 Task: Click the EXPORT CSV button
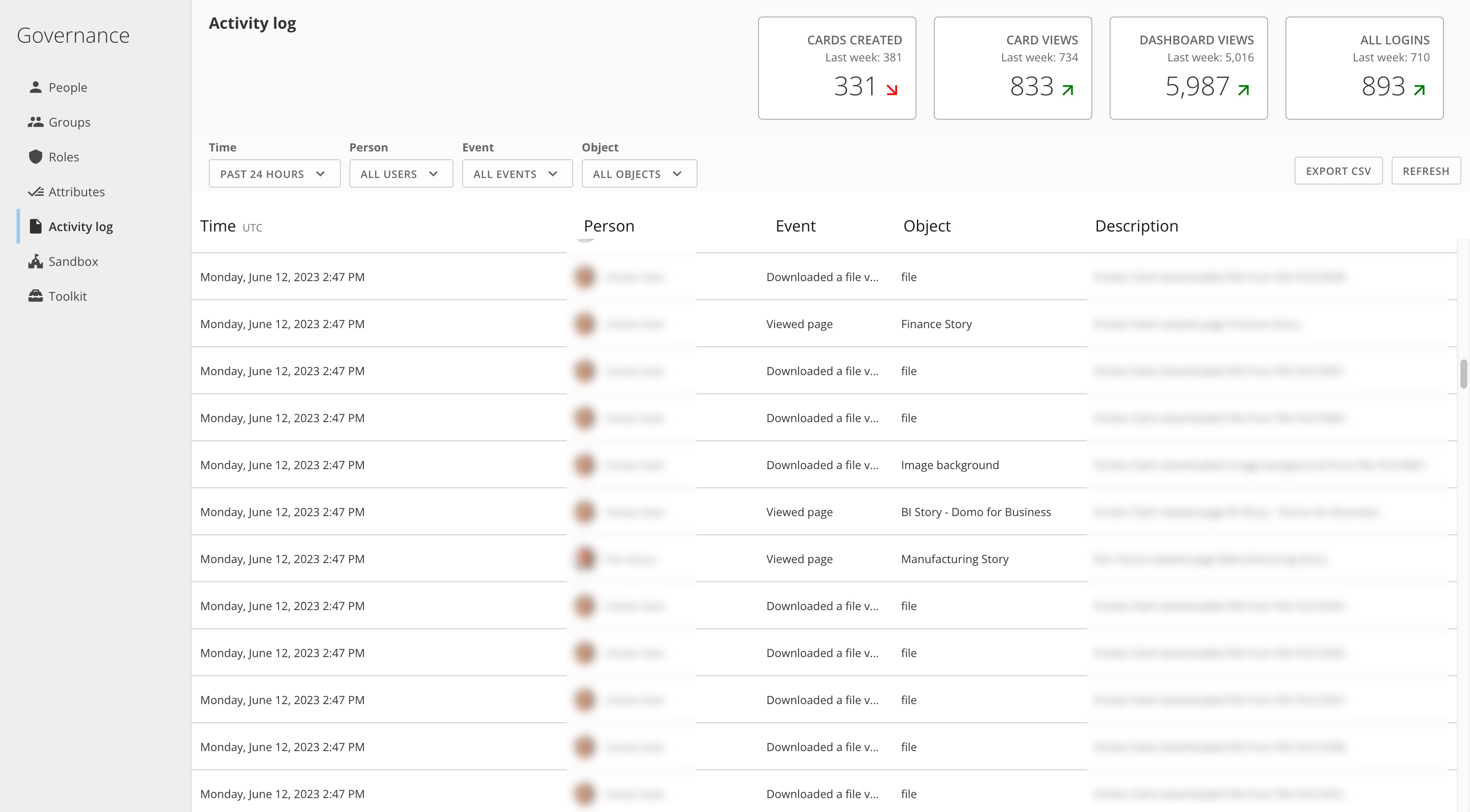pos(1338,171)
